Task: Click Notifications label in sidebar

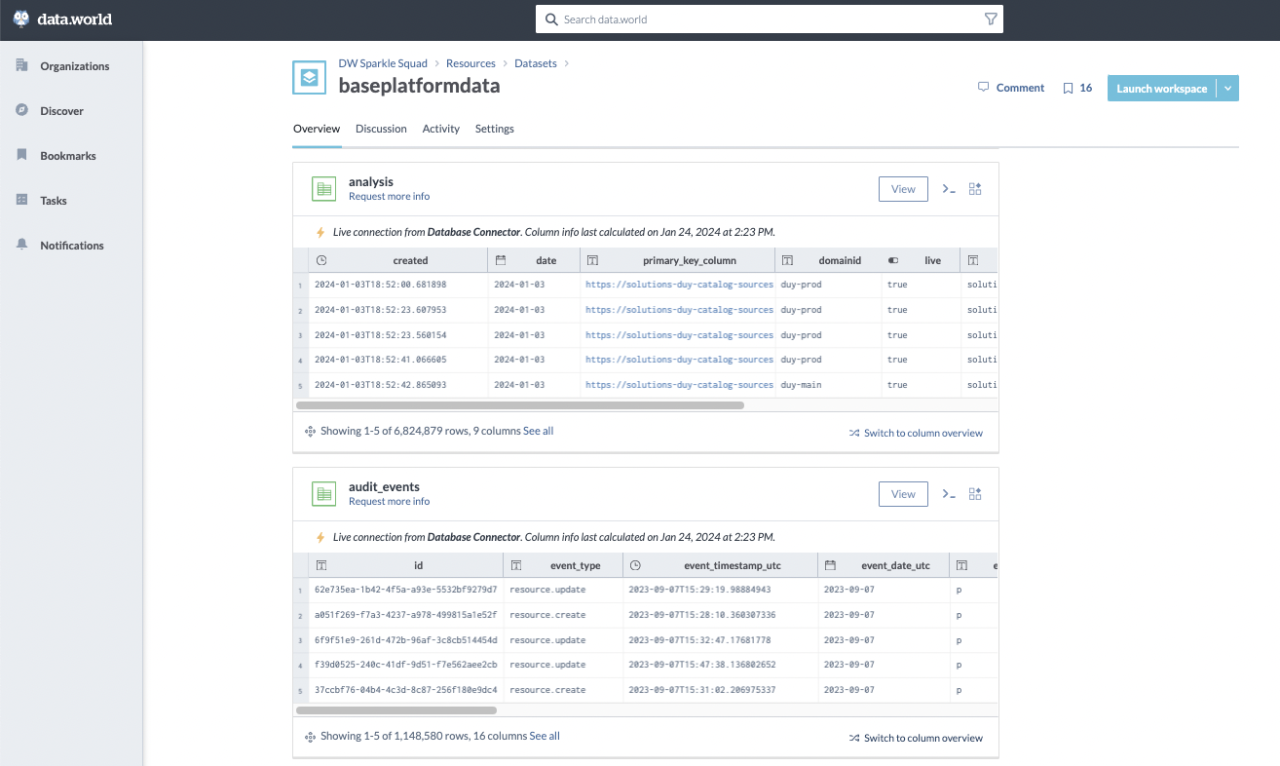Action: [x=72, y=245]
